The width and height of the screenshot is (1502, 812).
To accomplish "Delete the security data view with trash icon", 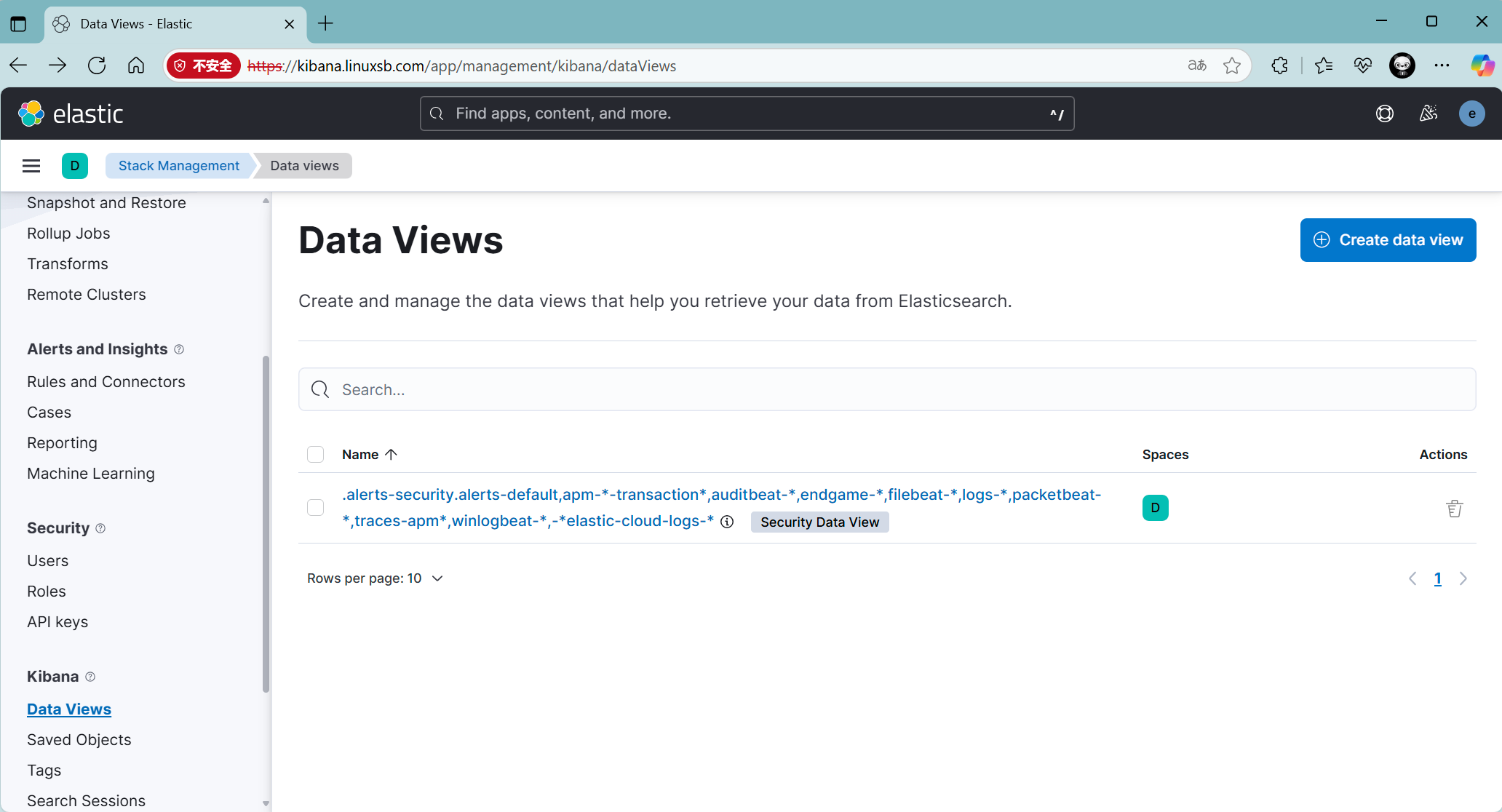I will pos(1454,509).
